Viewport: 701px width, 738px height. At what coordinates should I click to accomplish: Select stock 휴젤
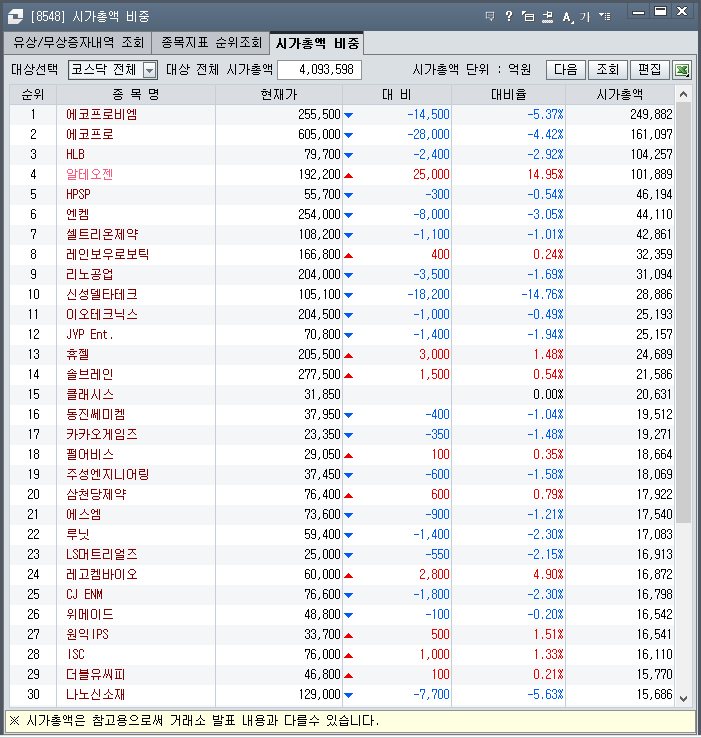[78, 354]
